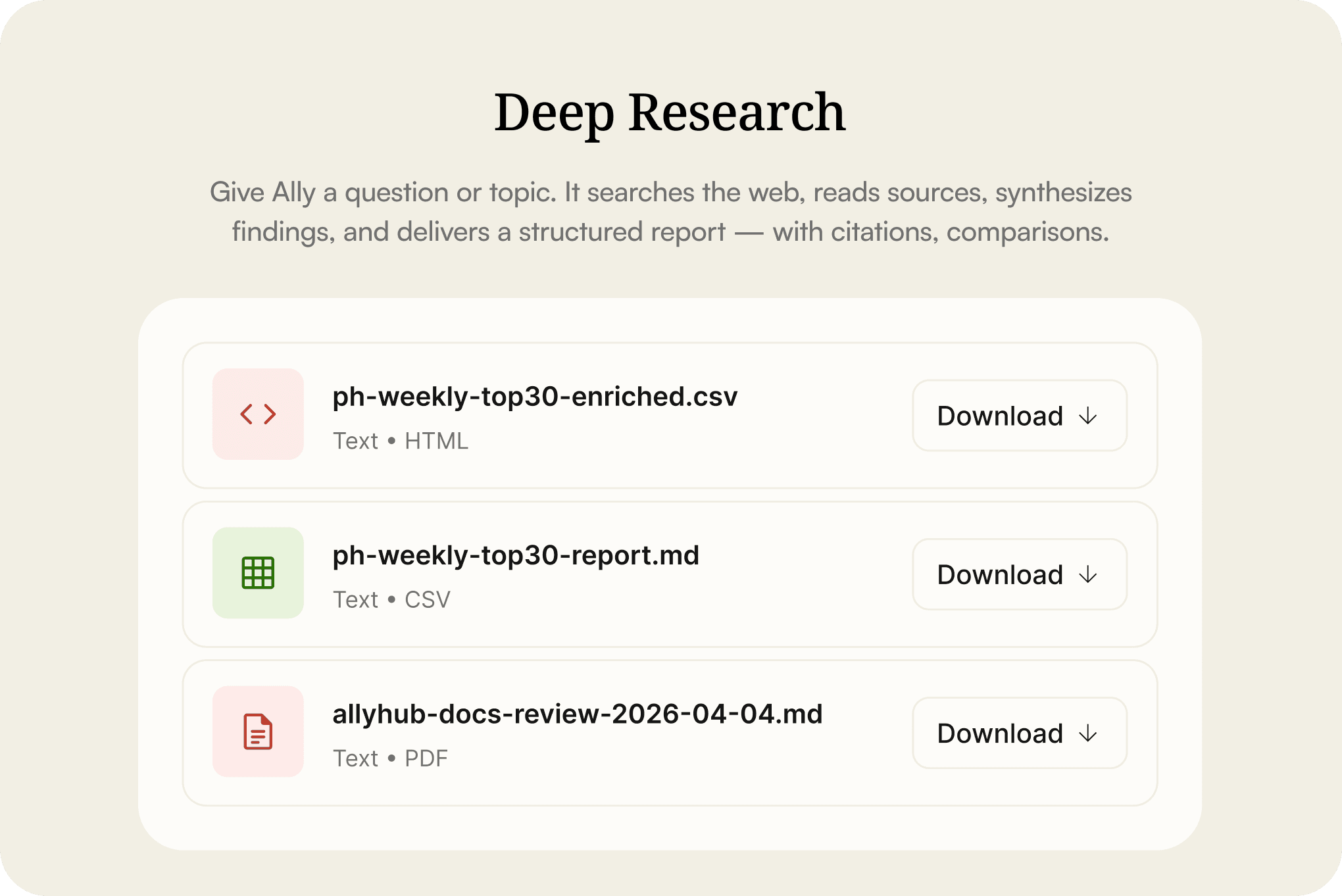1342x896 pixels.
Task: Click the 'Text • HTML' type label
Action: 401,441
